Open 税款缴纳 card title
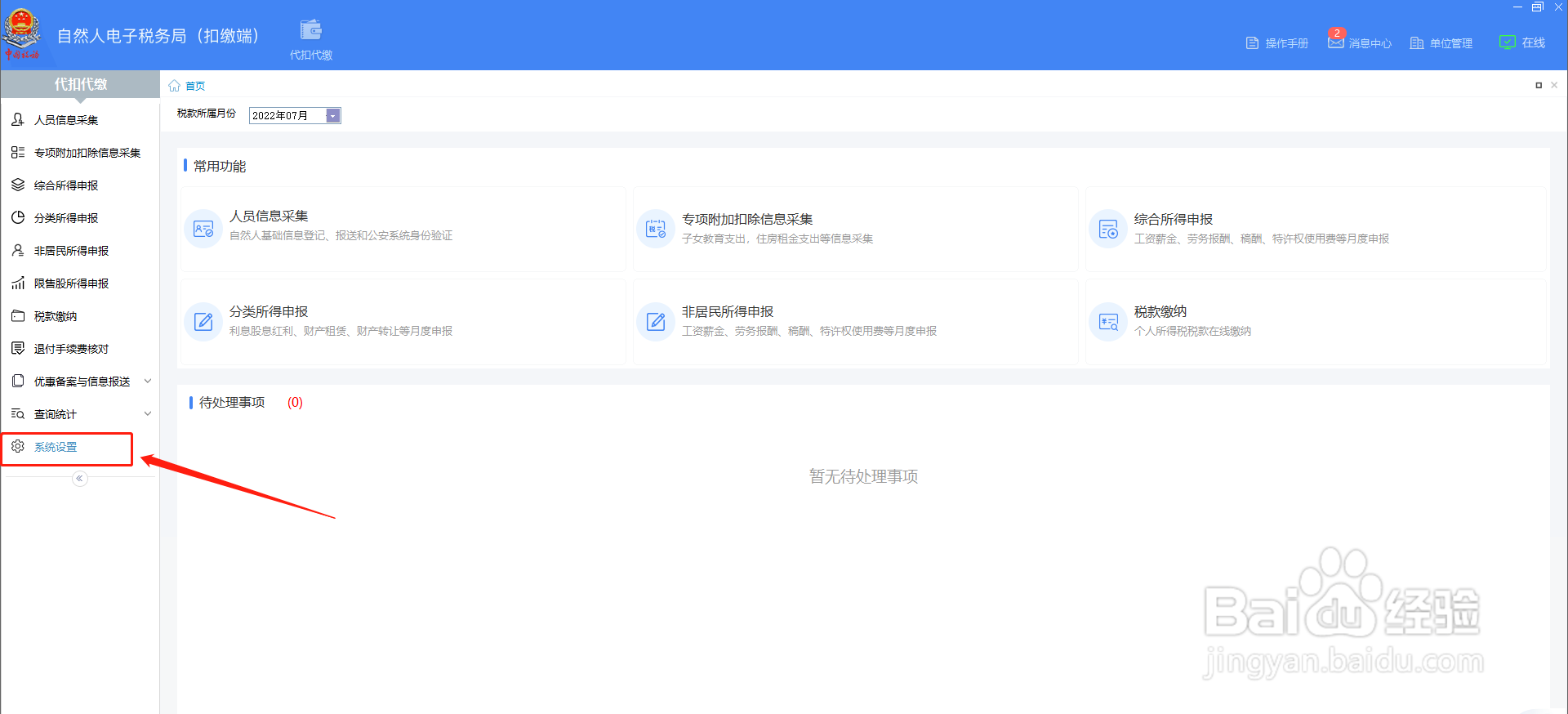 tap(1160, 312)
